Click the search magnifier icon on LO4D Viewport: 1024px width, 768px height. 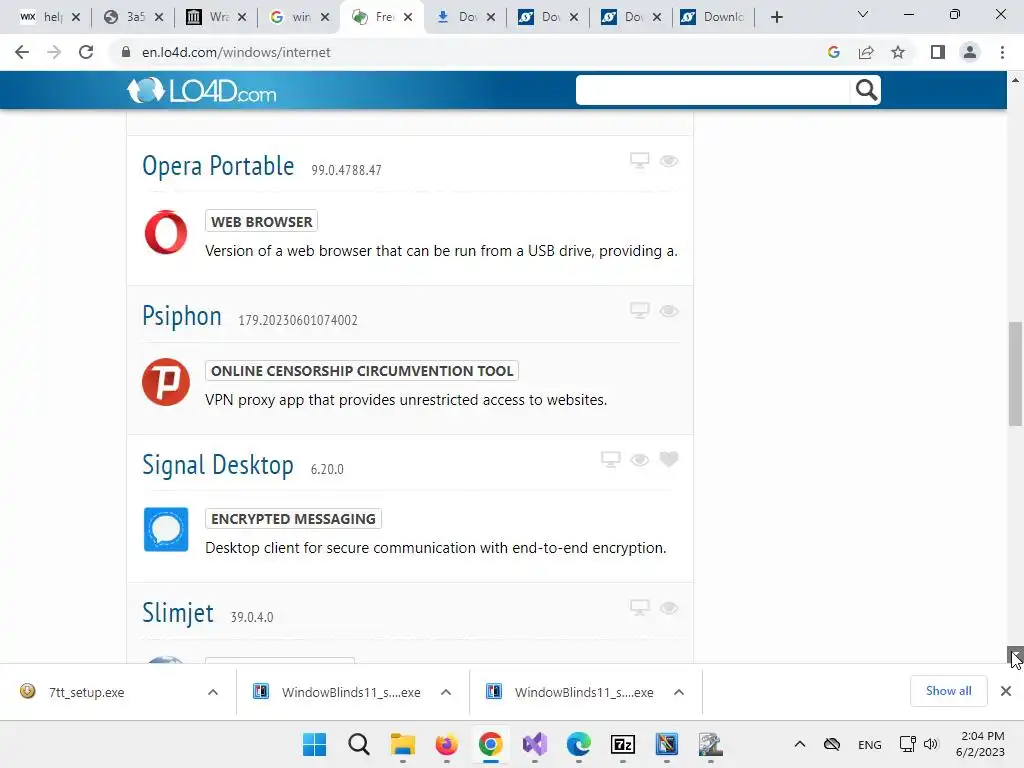point(866,90)
